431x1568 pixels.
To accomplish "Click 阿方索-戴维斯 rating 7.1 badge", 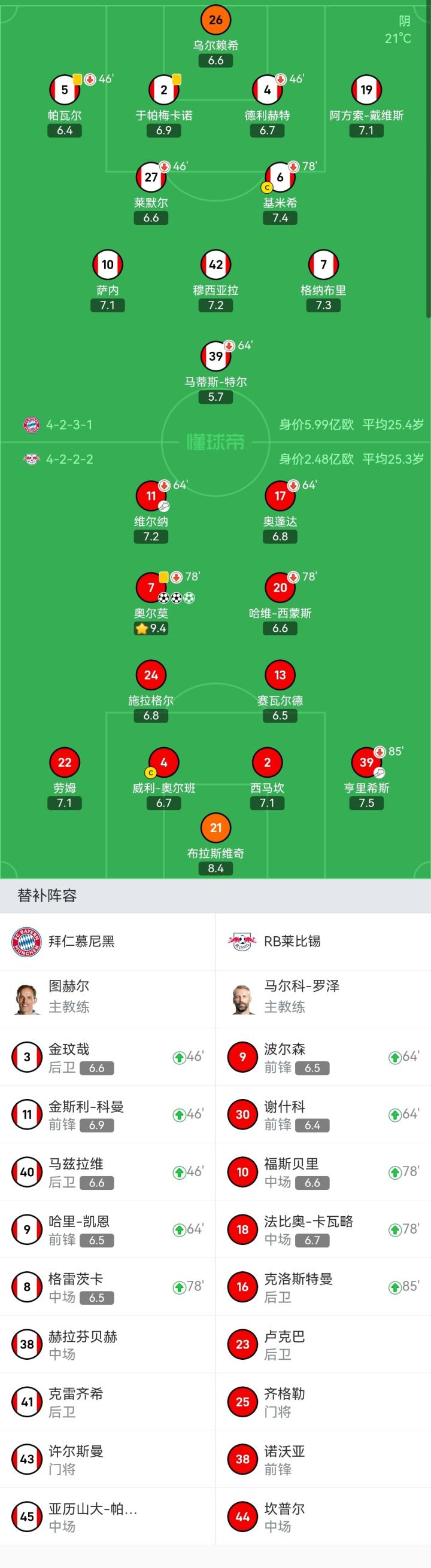I will (366, 131).
